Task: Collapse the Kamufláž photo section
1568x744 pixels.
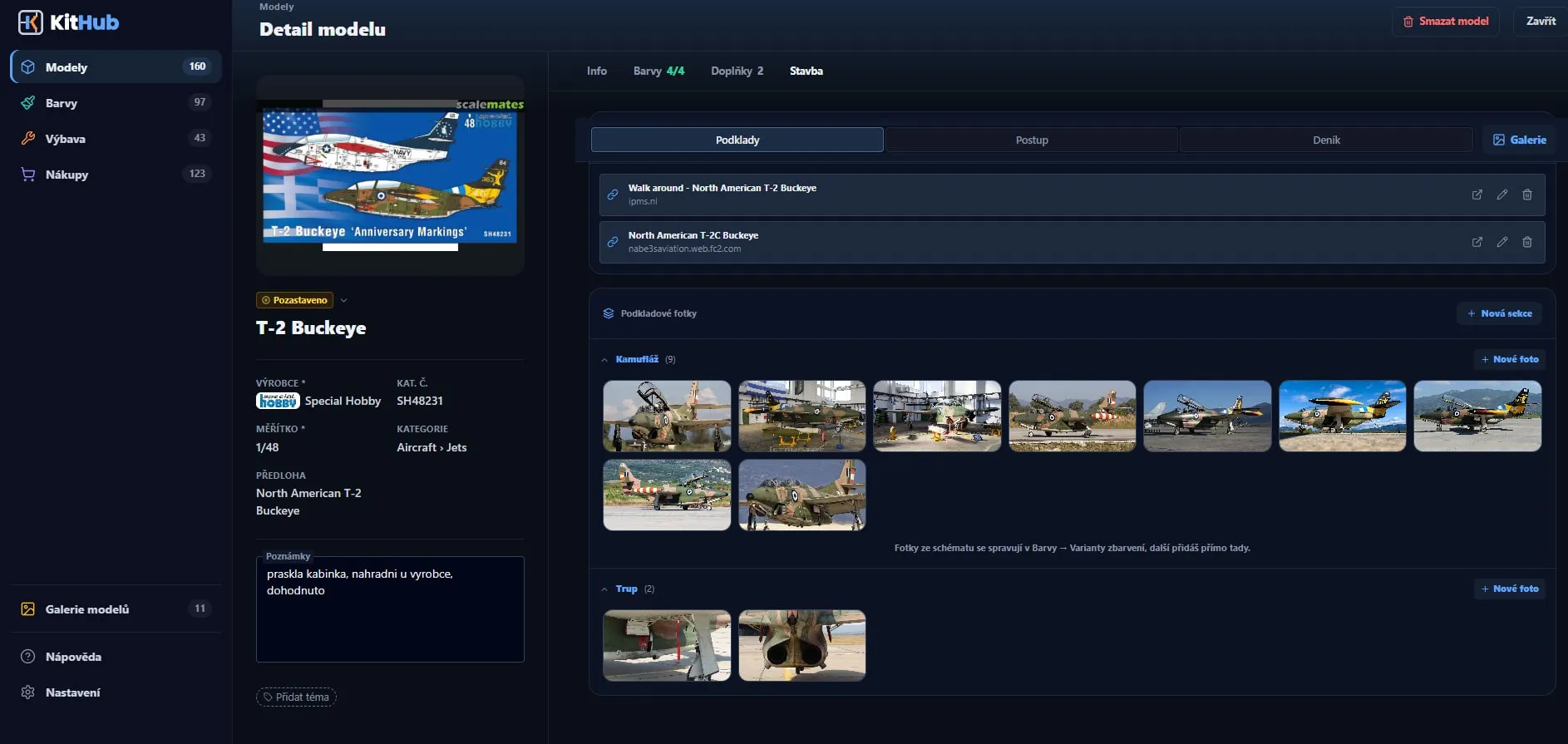Action: click(604, 360)
